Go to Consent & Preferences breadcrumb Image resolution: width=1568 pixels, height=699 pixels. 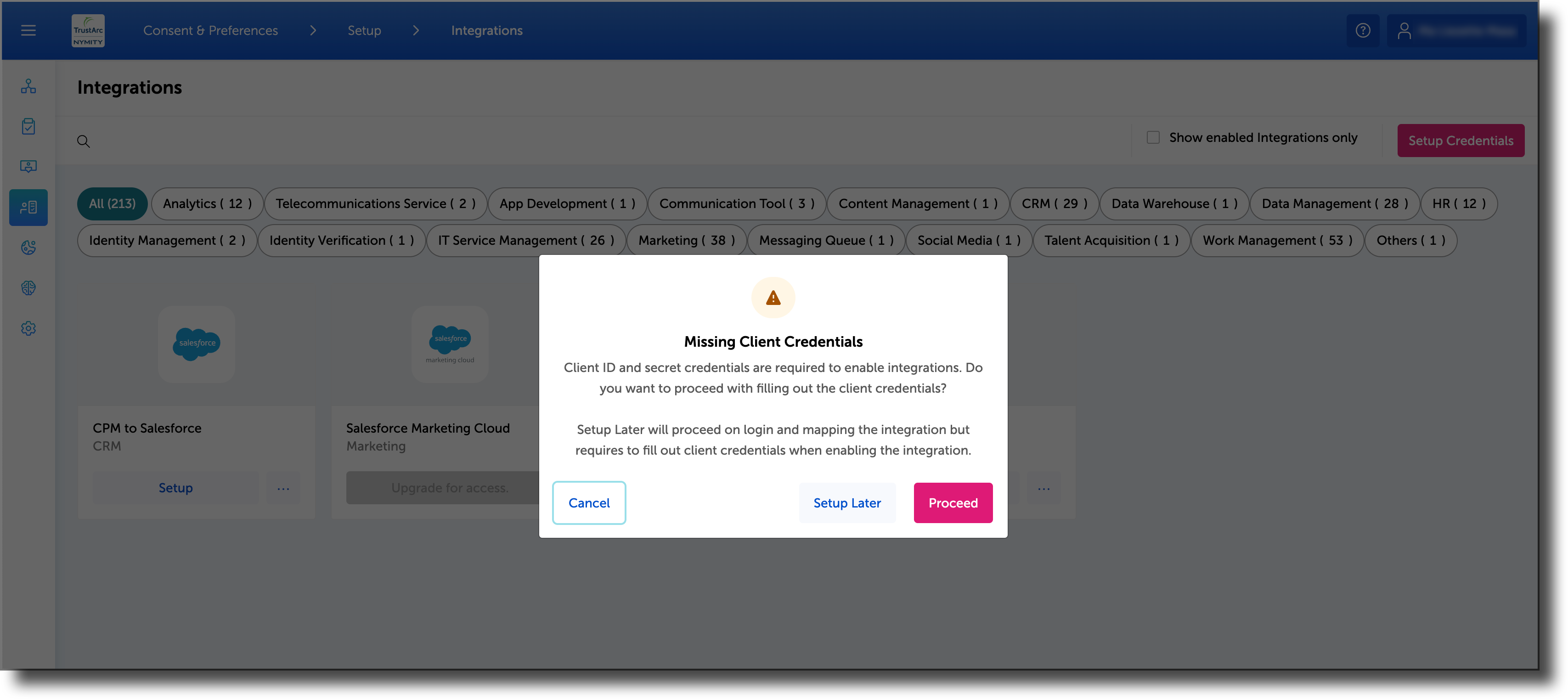[x=211, y=30]
